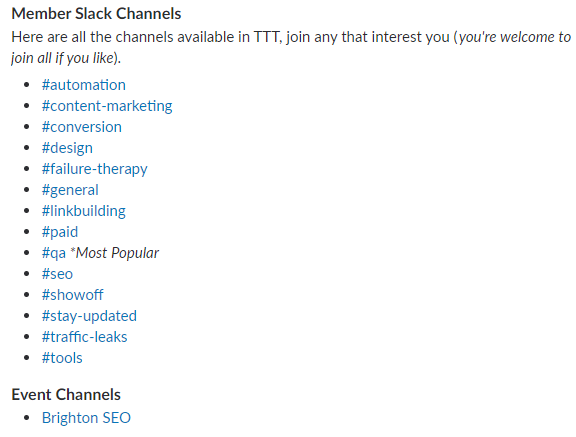Visit the #traffic-leaks channel
576x437 pixels.
(x=84, y=337)
